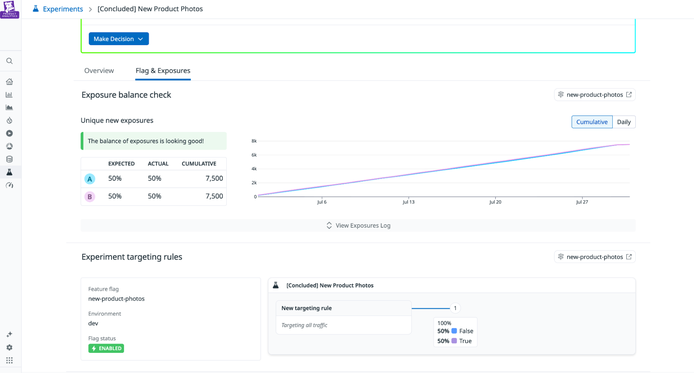The image size is (694, 373).
Task: Click the expand arrows icon beside View Exposures Log
Action: click(x=329, y=226)
